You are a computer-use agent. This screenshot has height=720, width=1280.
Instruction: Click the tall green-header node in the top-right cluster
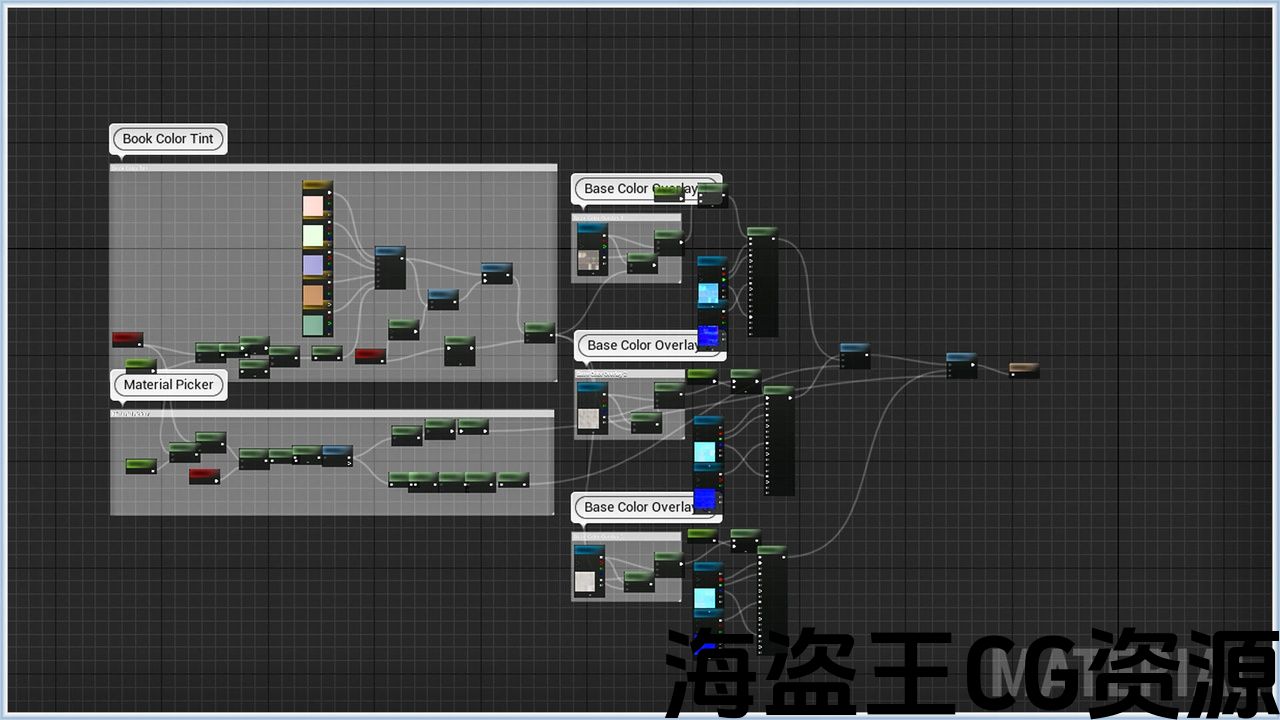pyautogui.click(x=762, y=285)
